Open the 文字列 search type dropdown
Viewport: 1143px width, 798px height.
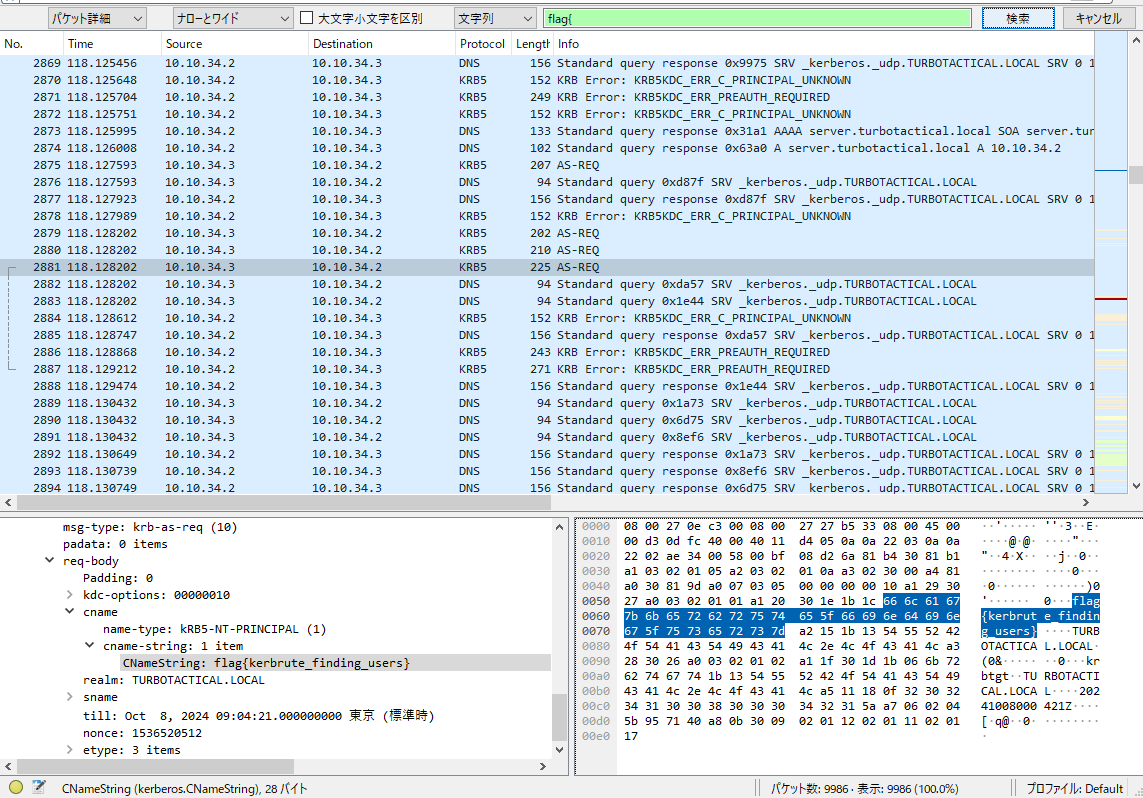(x=495, y=18)
